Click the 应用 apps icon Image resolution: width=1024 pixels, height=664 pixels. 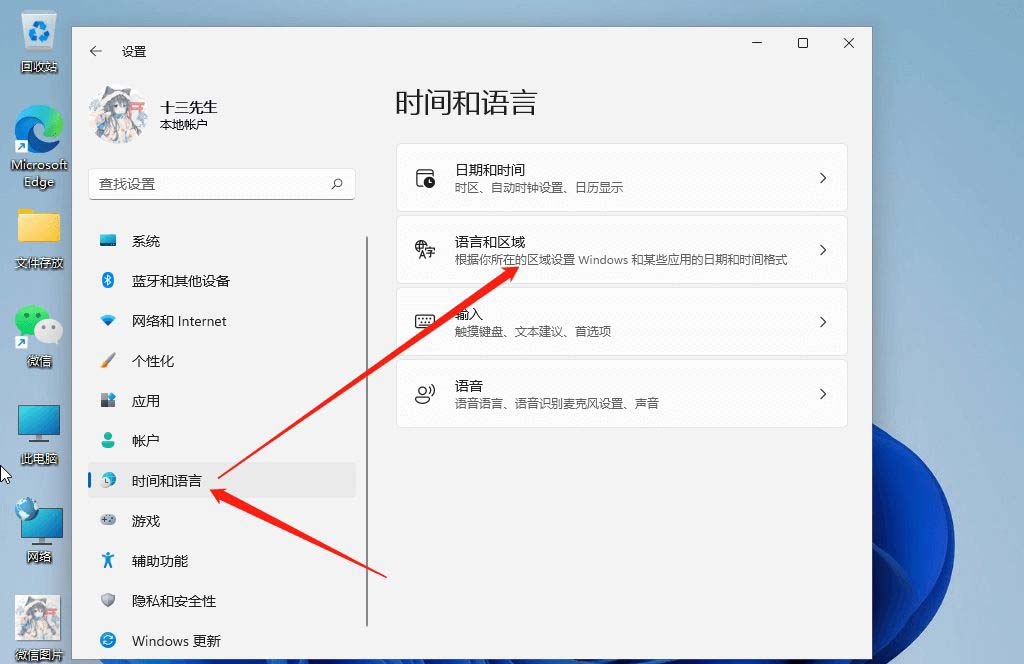point(108,400)
